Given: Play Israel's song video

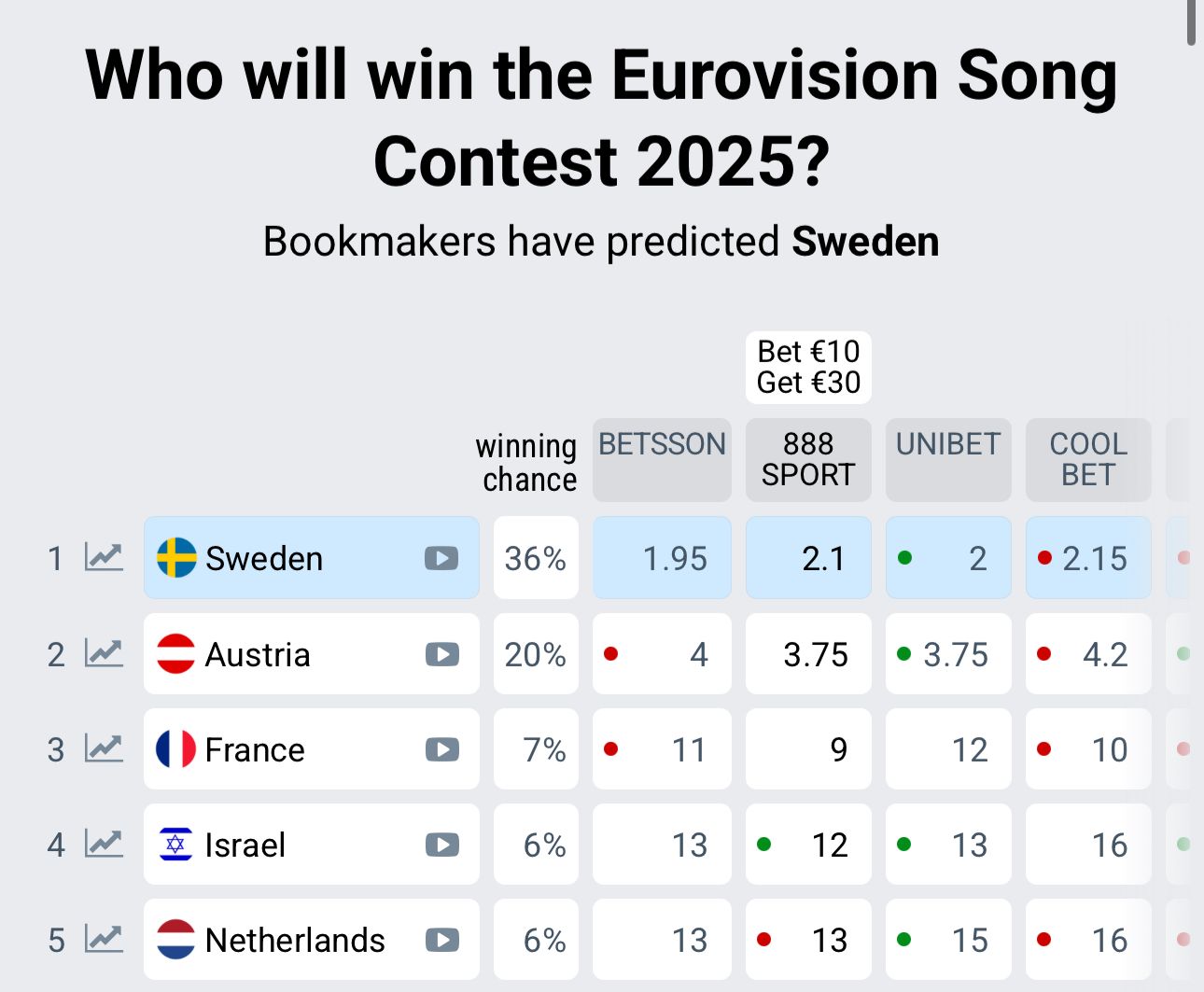Looking at the screenshot, I should pos(441,845).
